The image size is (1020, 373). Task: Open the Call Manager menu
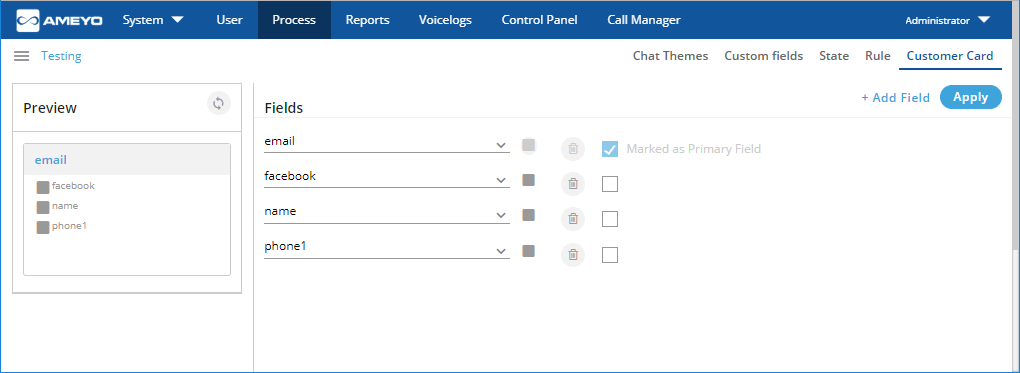click(x=644, y=20)
